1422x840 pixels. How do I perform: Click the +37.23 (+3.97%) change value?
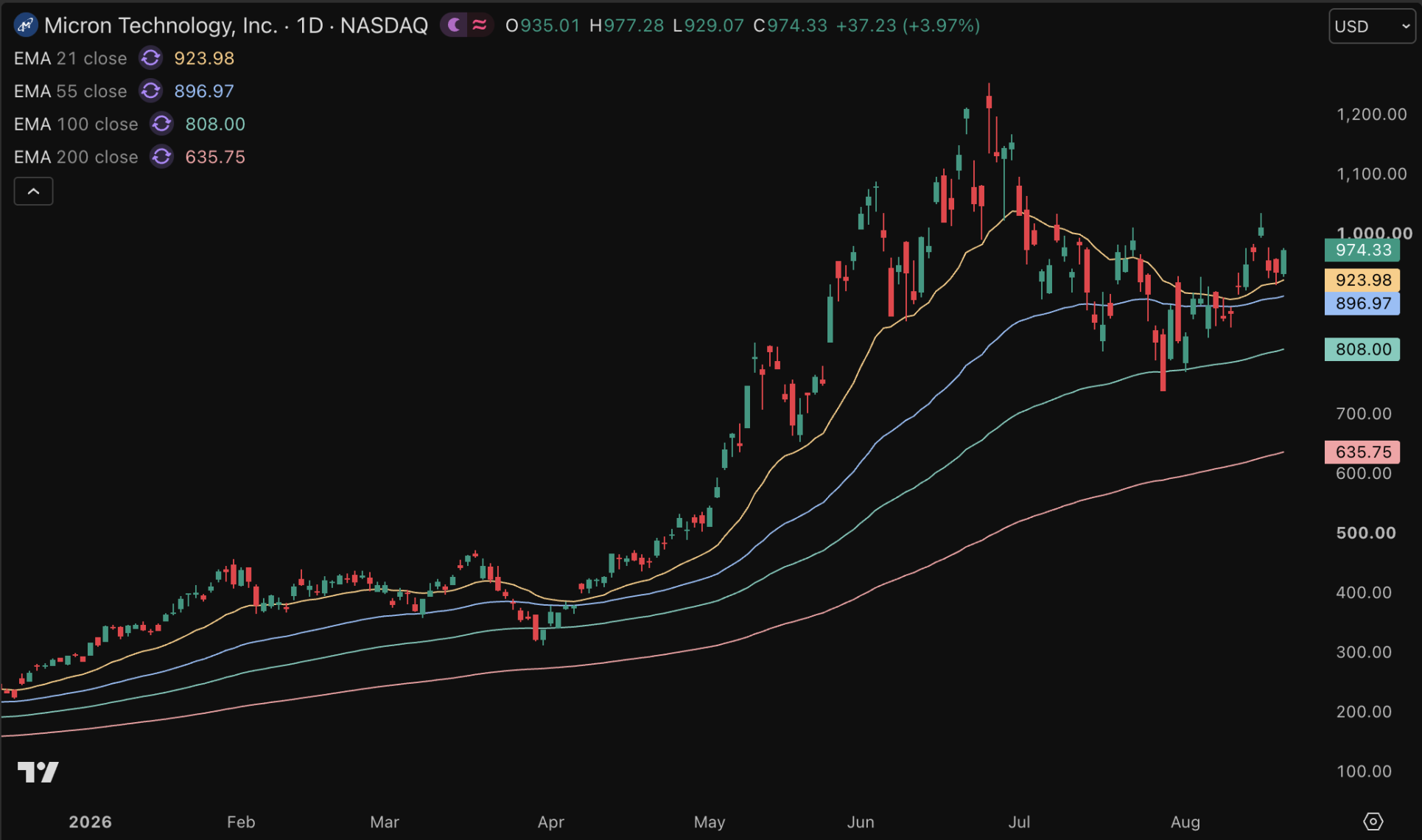coord(908,26)
